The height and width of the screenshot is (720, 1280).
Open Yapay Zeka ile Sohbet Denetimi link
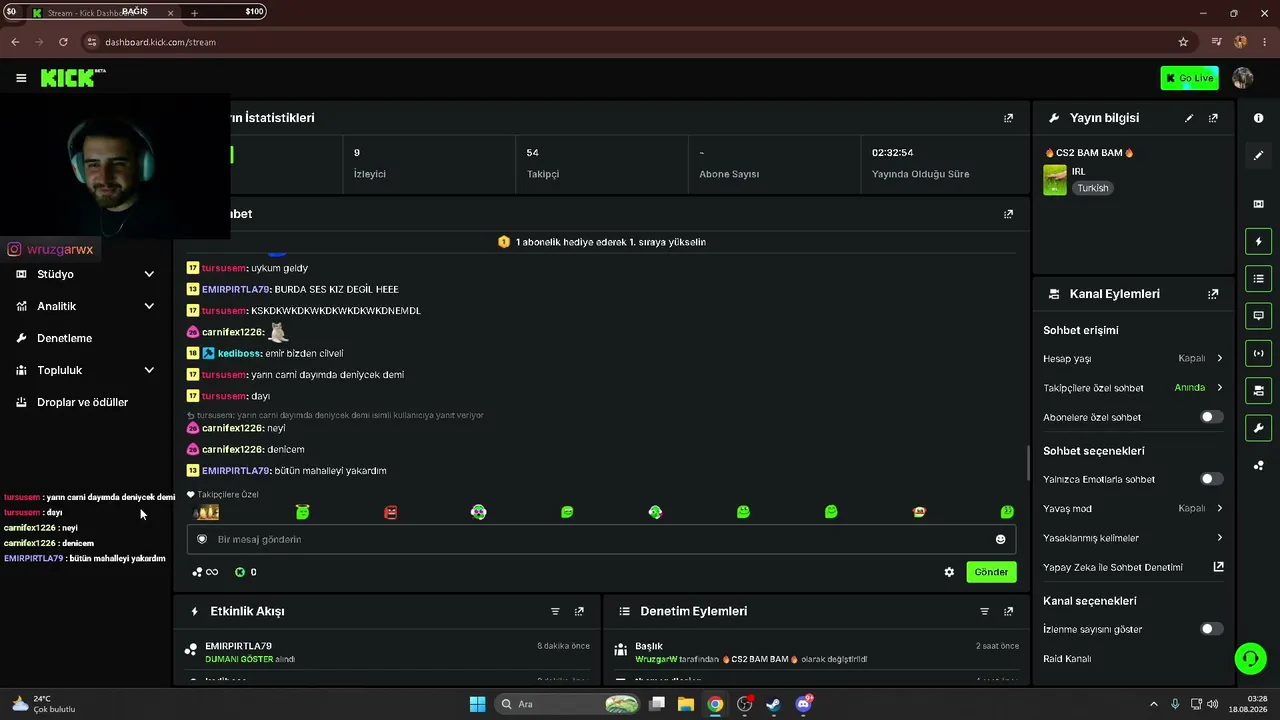point(1133,567)
